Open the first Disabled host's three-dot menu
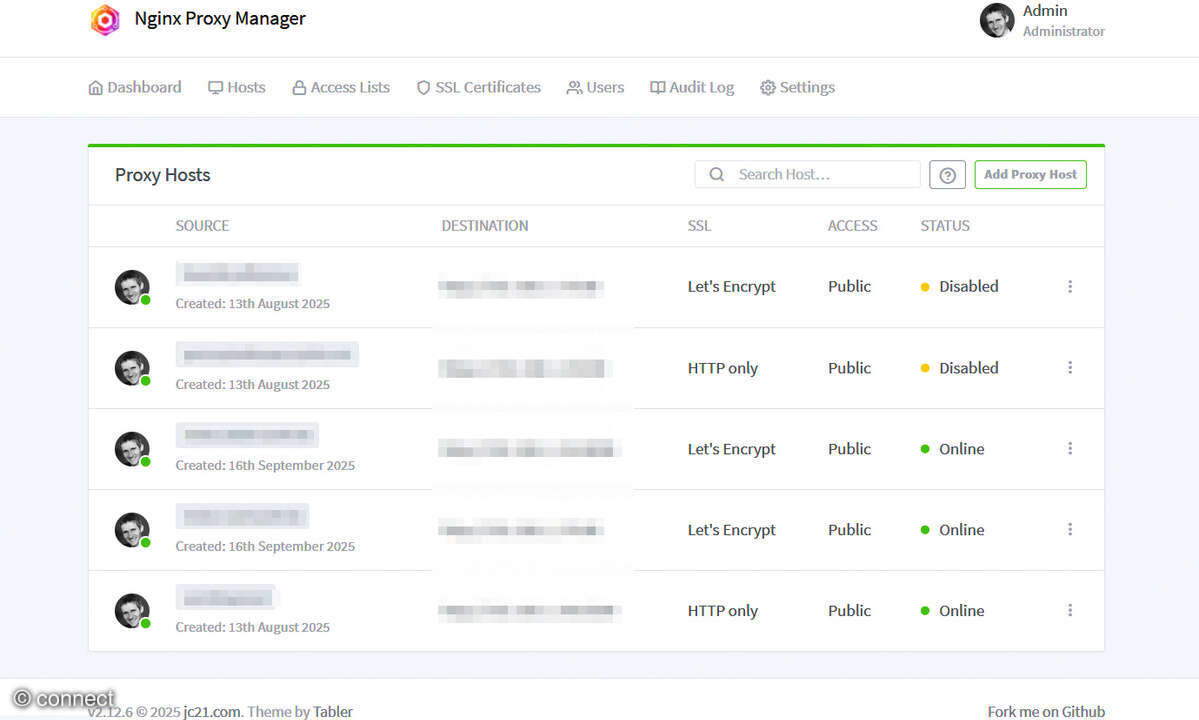Image resolution: width=1199 pixels, height=720 pixels. point(1070,286)
